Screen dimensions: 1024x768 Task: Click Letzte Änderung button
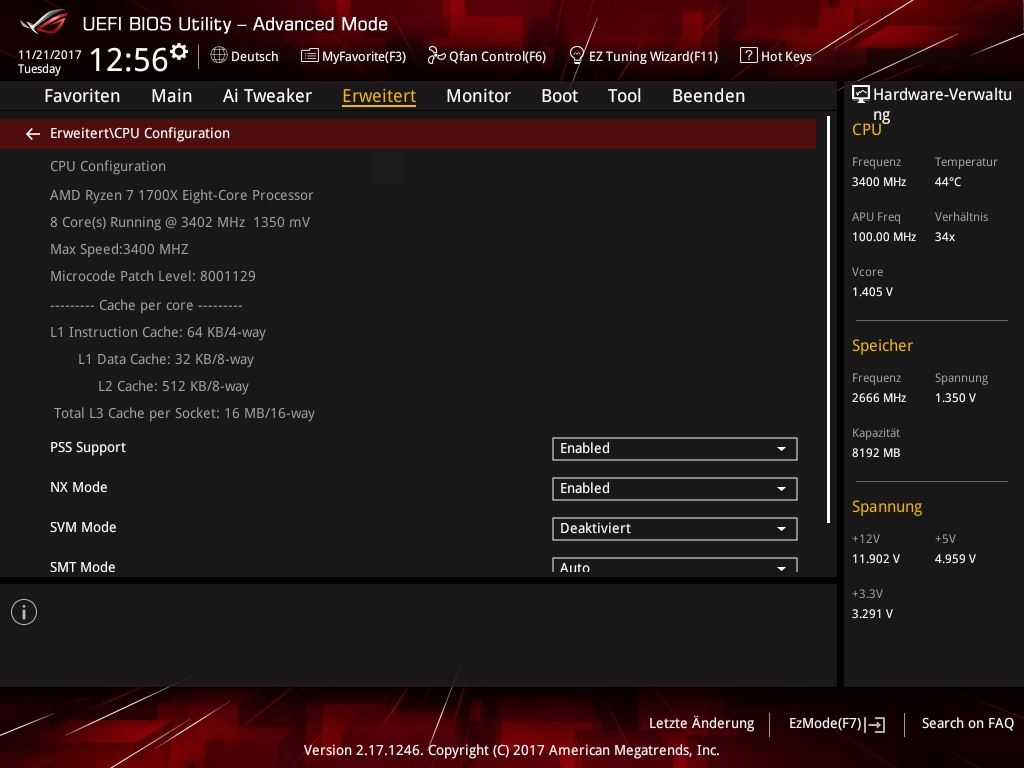coord(701,723)
